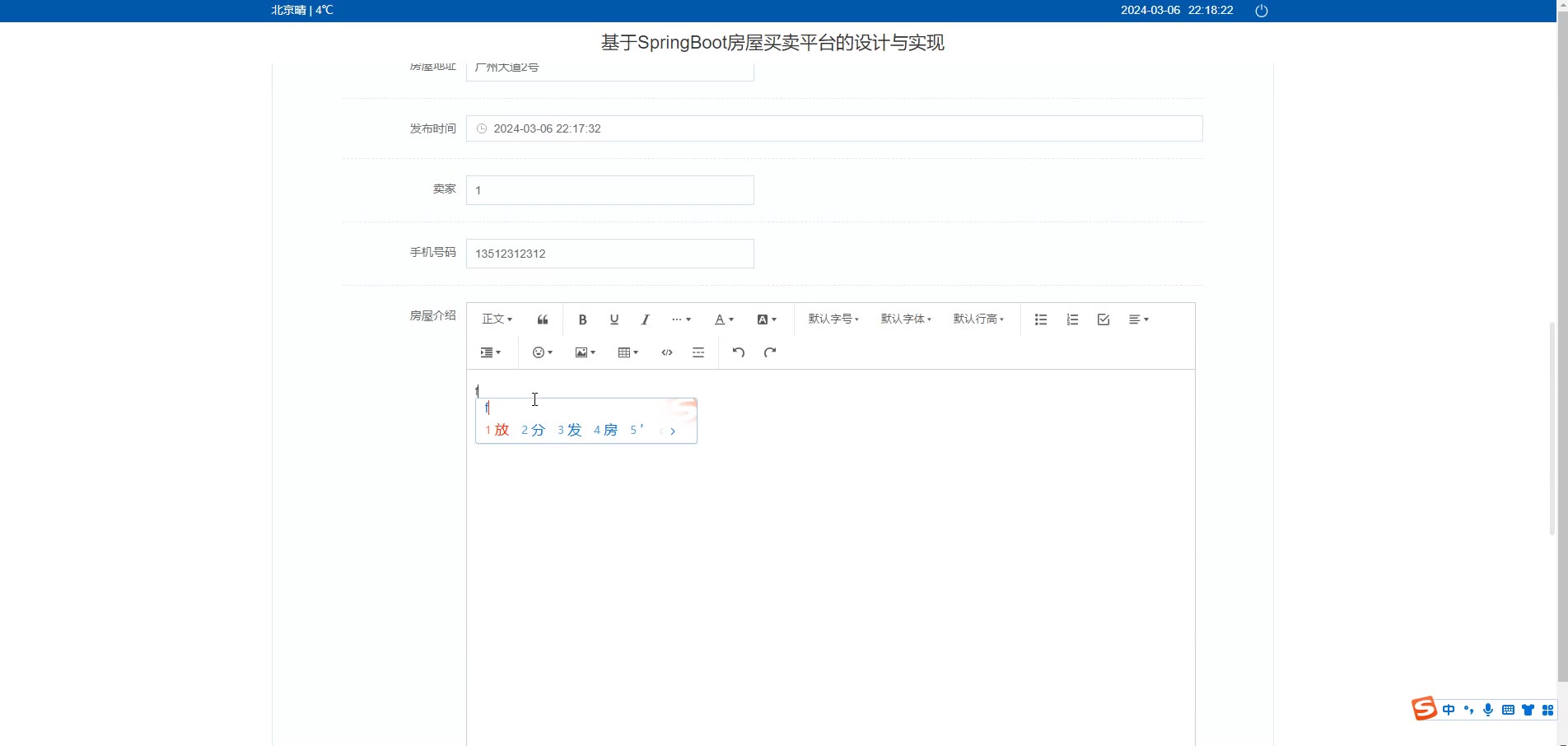Click the blockquote icon in editor toolbar
This screenshot has width=1568, height=746.
point(543,319)
